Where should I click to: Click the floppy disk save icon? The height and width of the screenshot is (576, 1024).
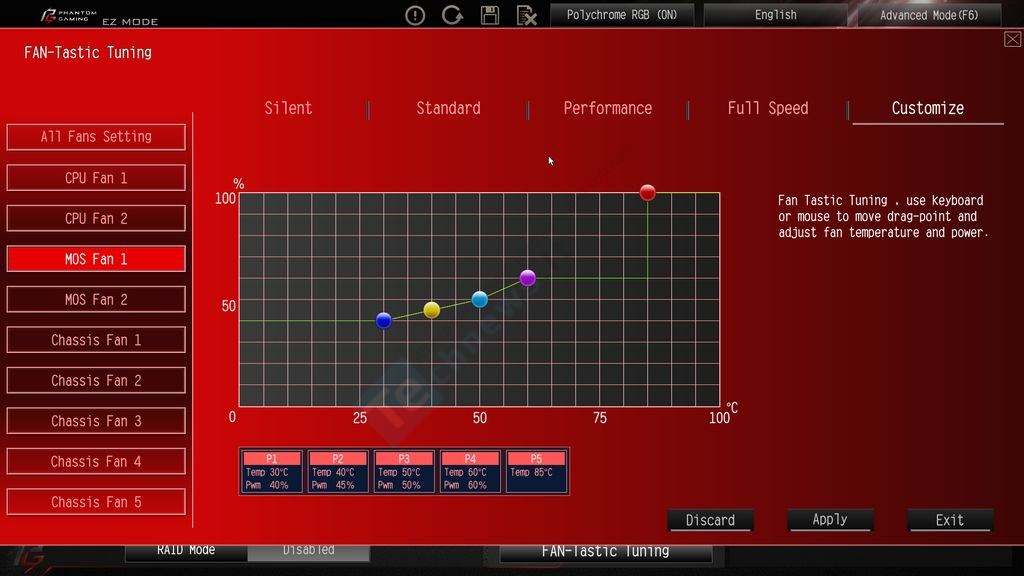[x=490, y=15]
